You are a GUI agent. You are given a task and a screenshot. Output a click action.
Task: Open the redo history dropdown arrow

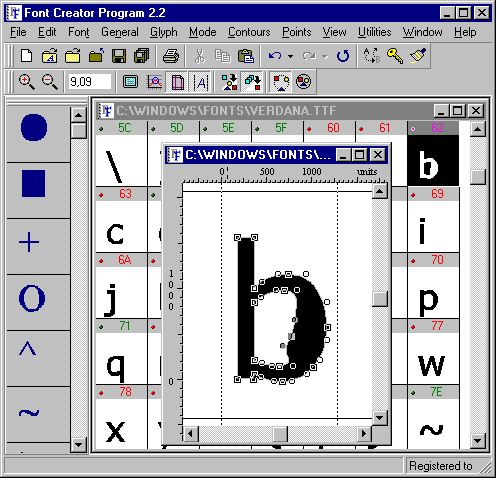pos(325,56)
